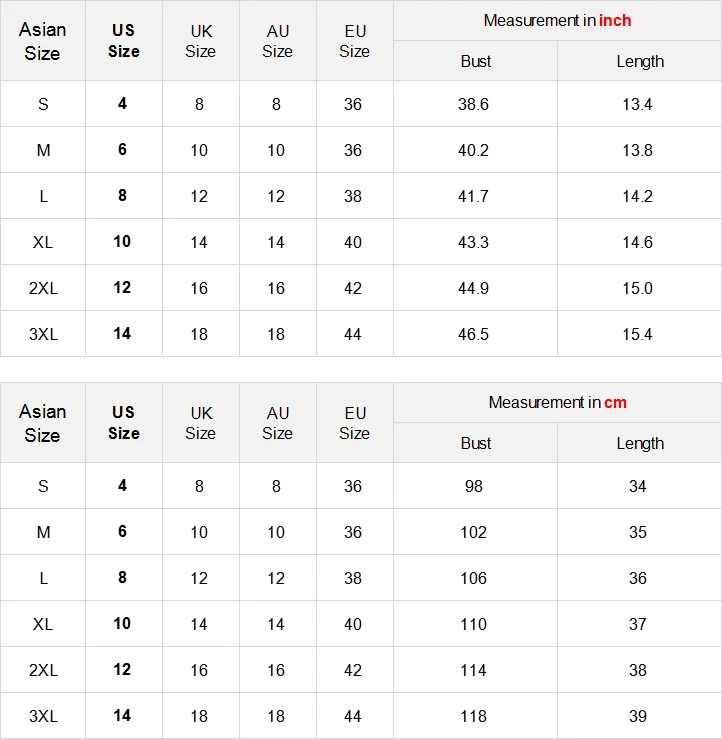Select the 40.2 bust measurement cell
Viewport: 722px width, 739px height.
[474, 150]
